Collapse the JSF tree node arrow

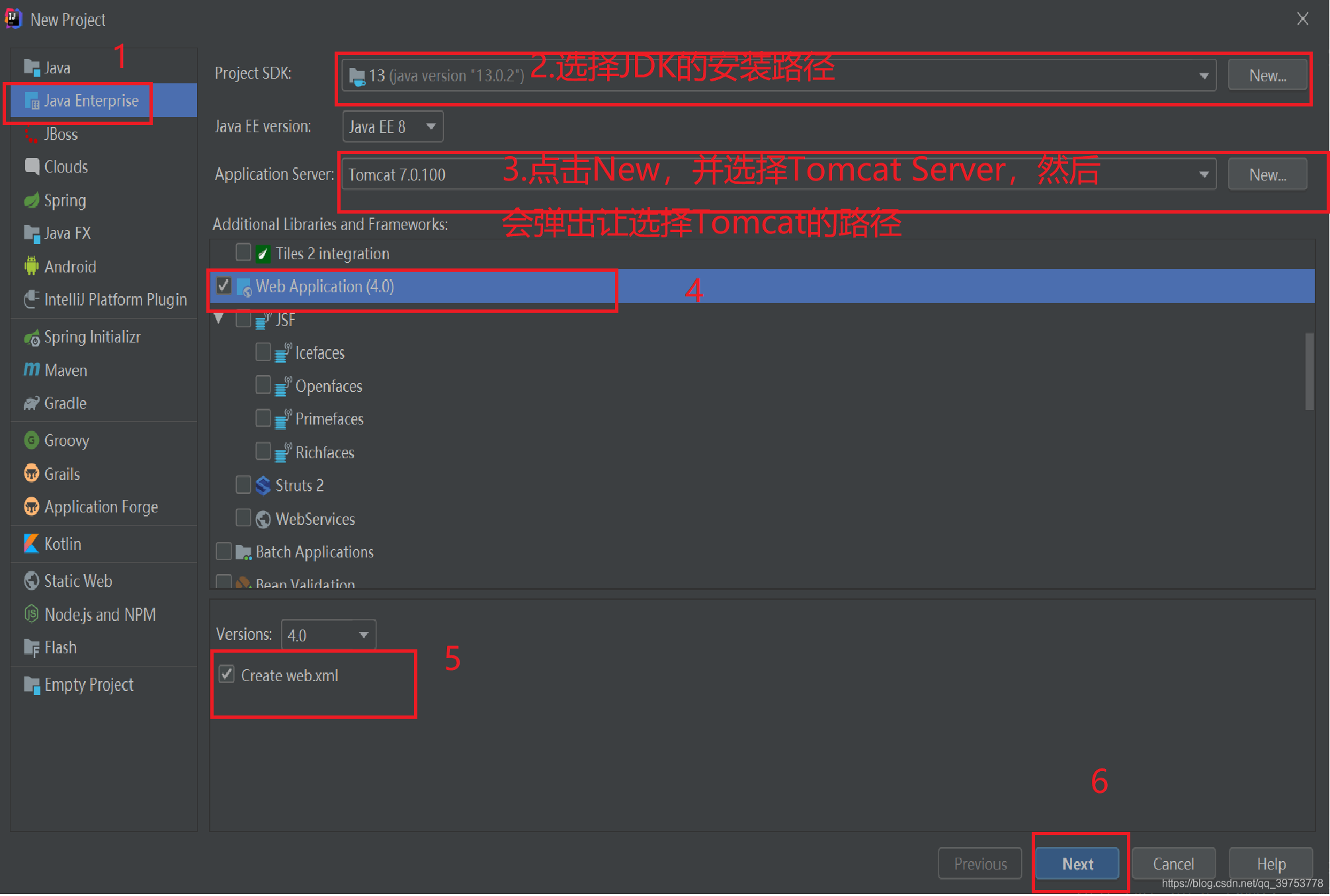pyautogui.click(x=220, y=319)
